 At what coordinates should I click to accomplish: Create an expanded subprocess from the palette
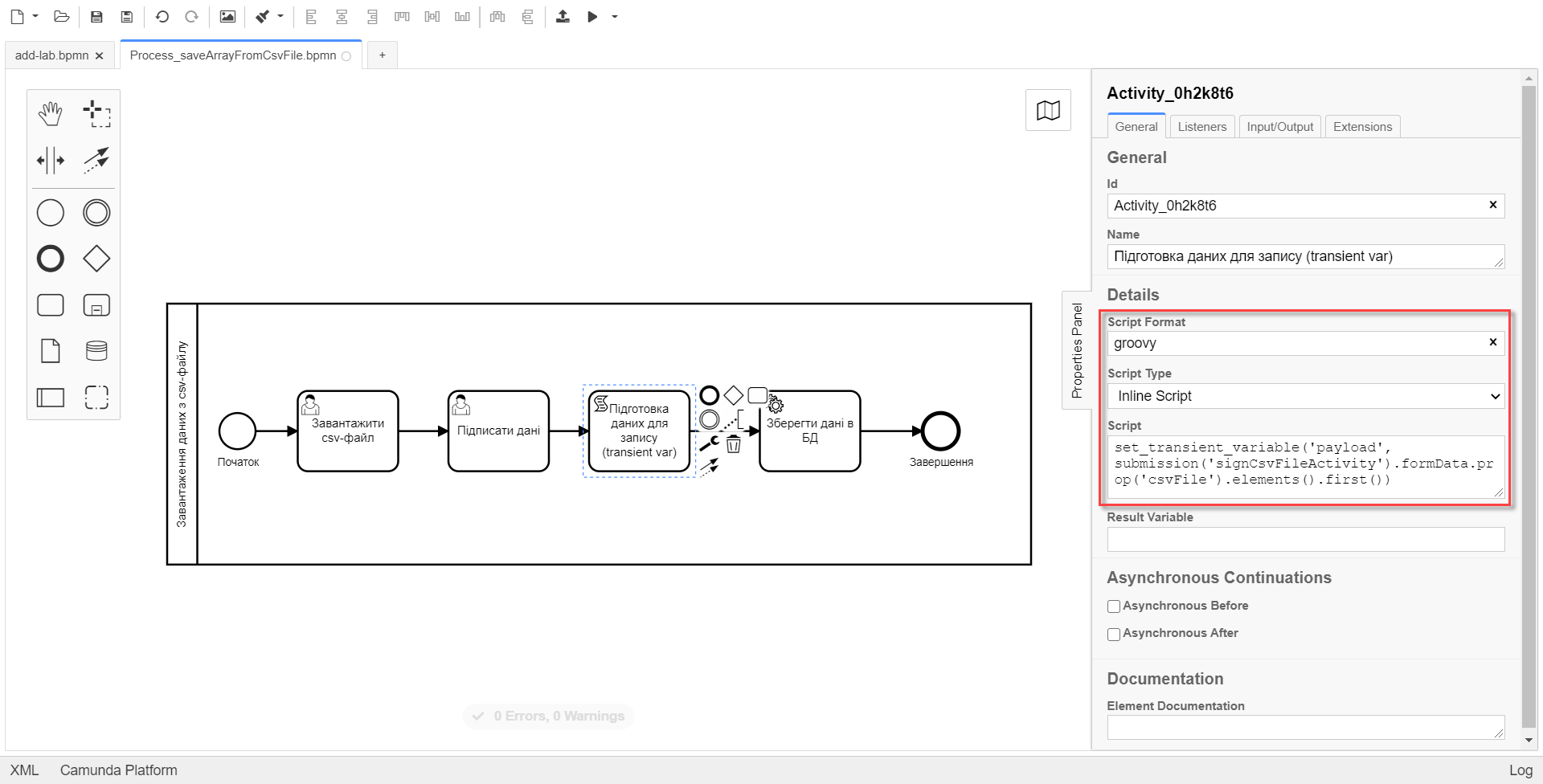[96, 305]
